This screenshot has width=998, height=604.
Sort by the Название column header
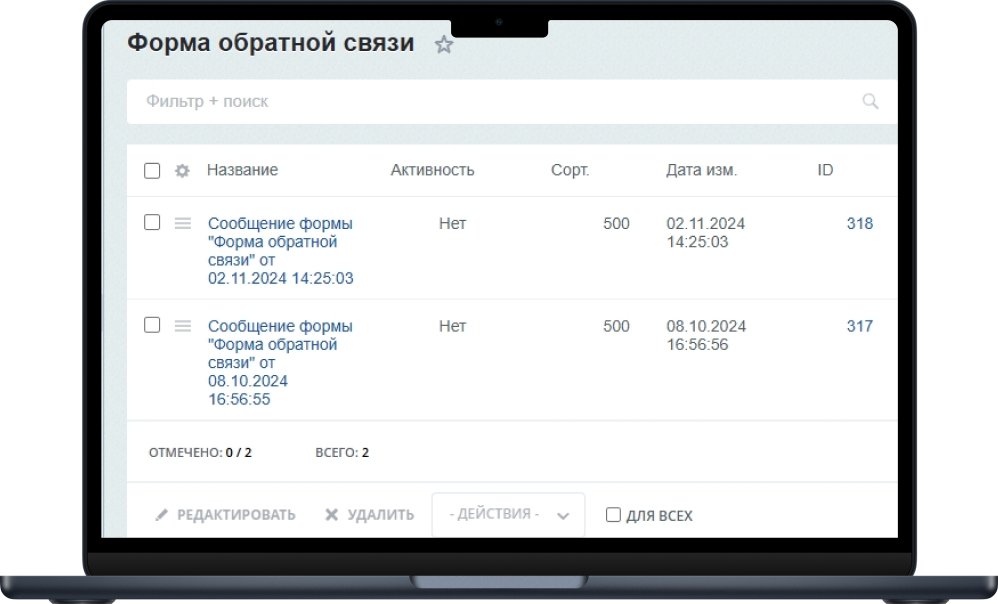click(x=242, y=170)
